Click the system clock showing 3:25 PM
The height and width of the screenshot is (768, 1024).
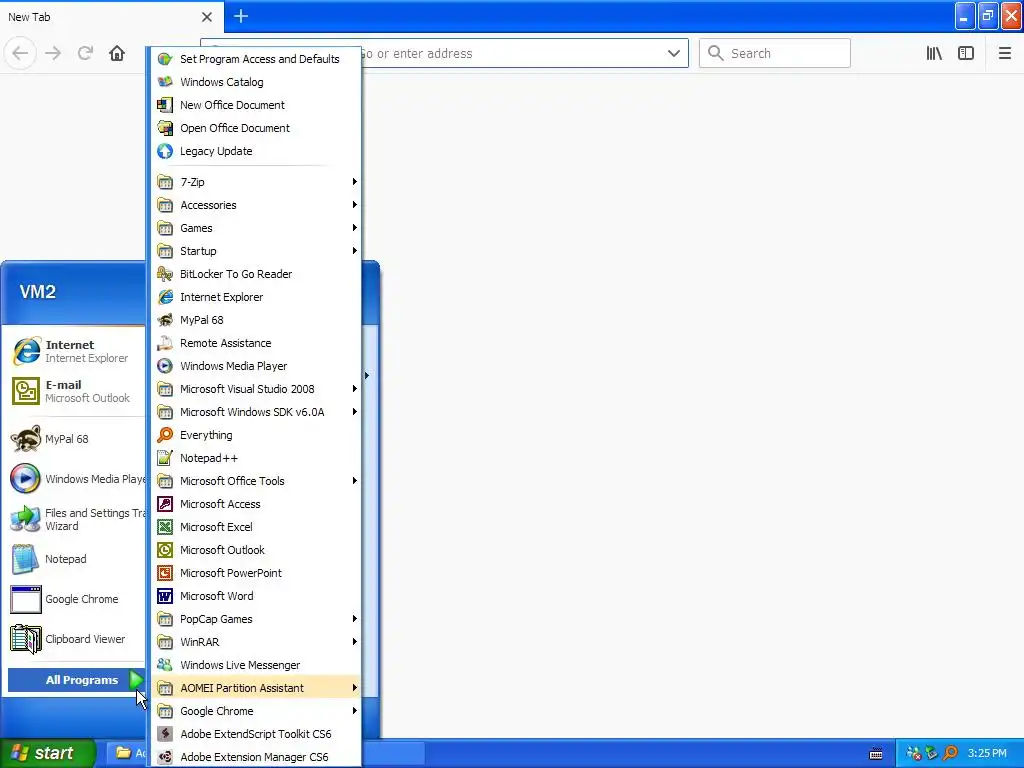[987, 753]
